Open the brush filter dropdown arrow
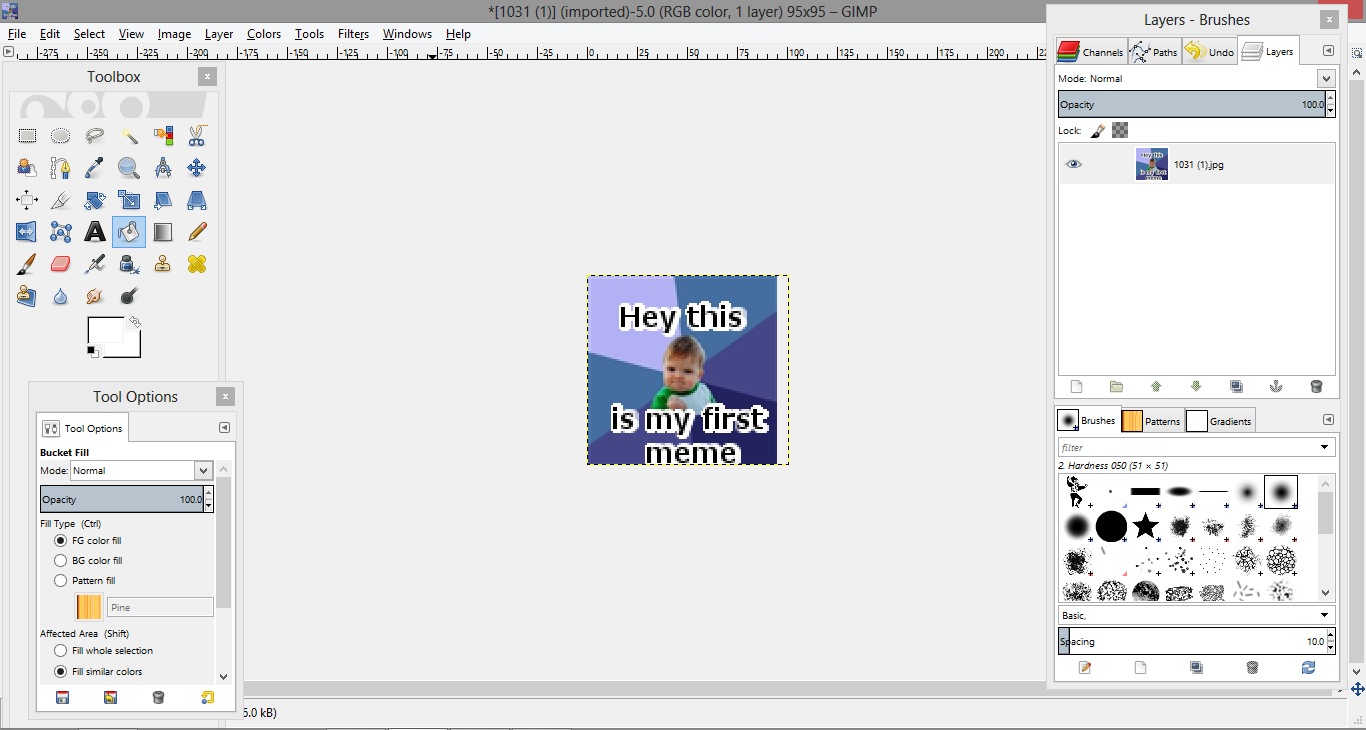The height and width of the screenshot is (730, 1366). 1326,447
